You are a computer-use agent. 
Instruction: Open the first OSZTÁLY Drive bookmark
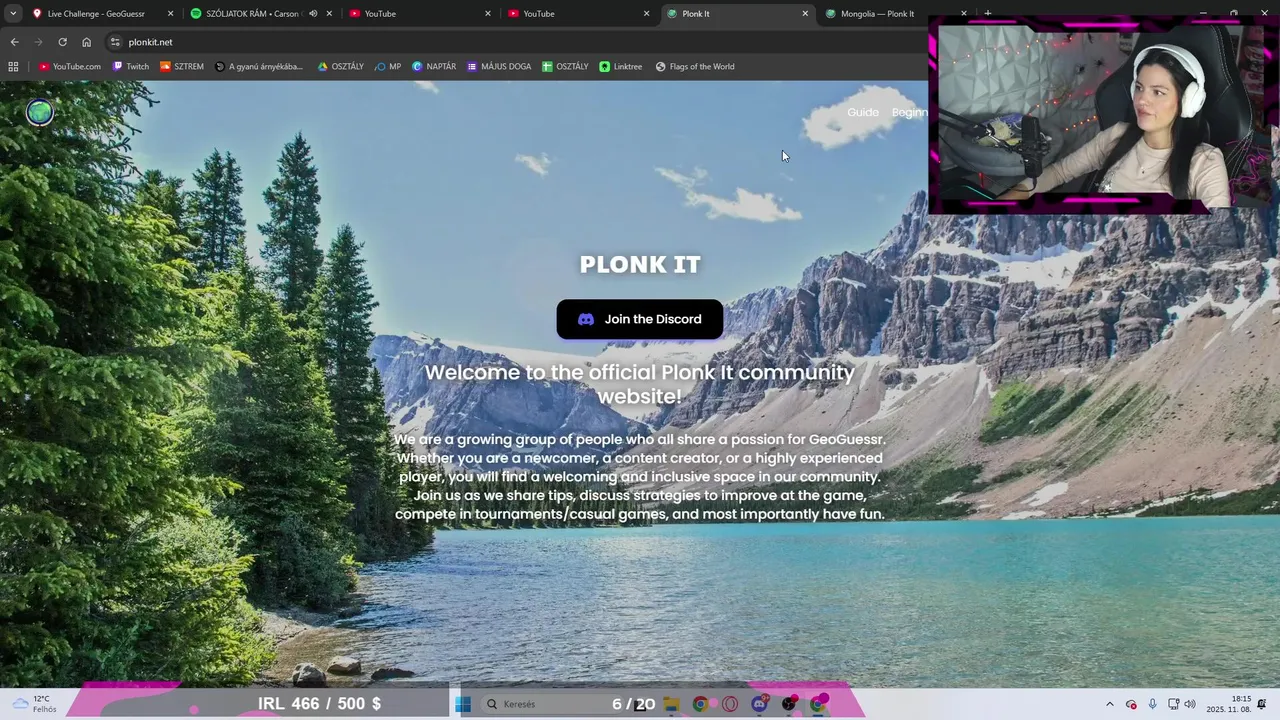point(341,67)
